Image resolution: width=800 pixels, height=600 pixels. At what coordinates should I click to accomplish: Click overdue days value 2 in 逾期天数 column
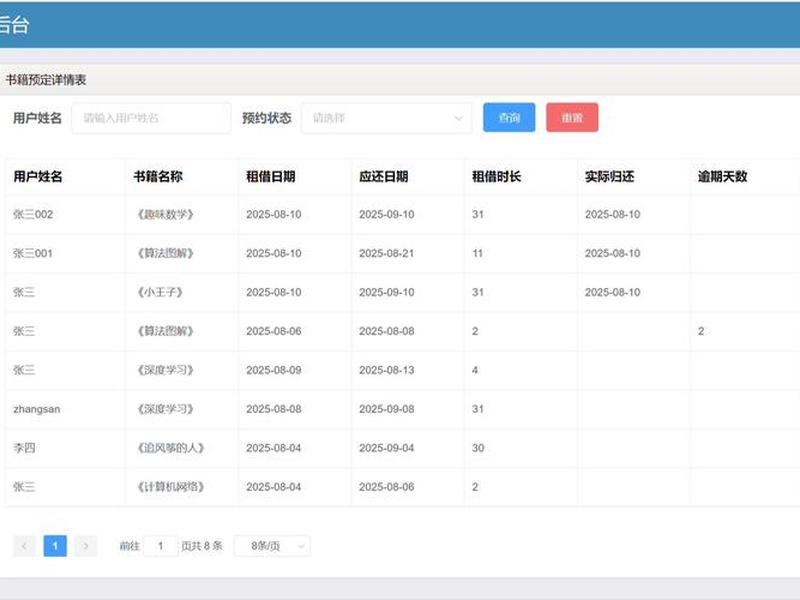tap(701, 331)
